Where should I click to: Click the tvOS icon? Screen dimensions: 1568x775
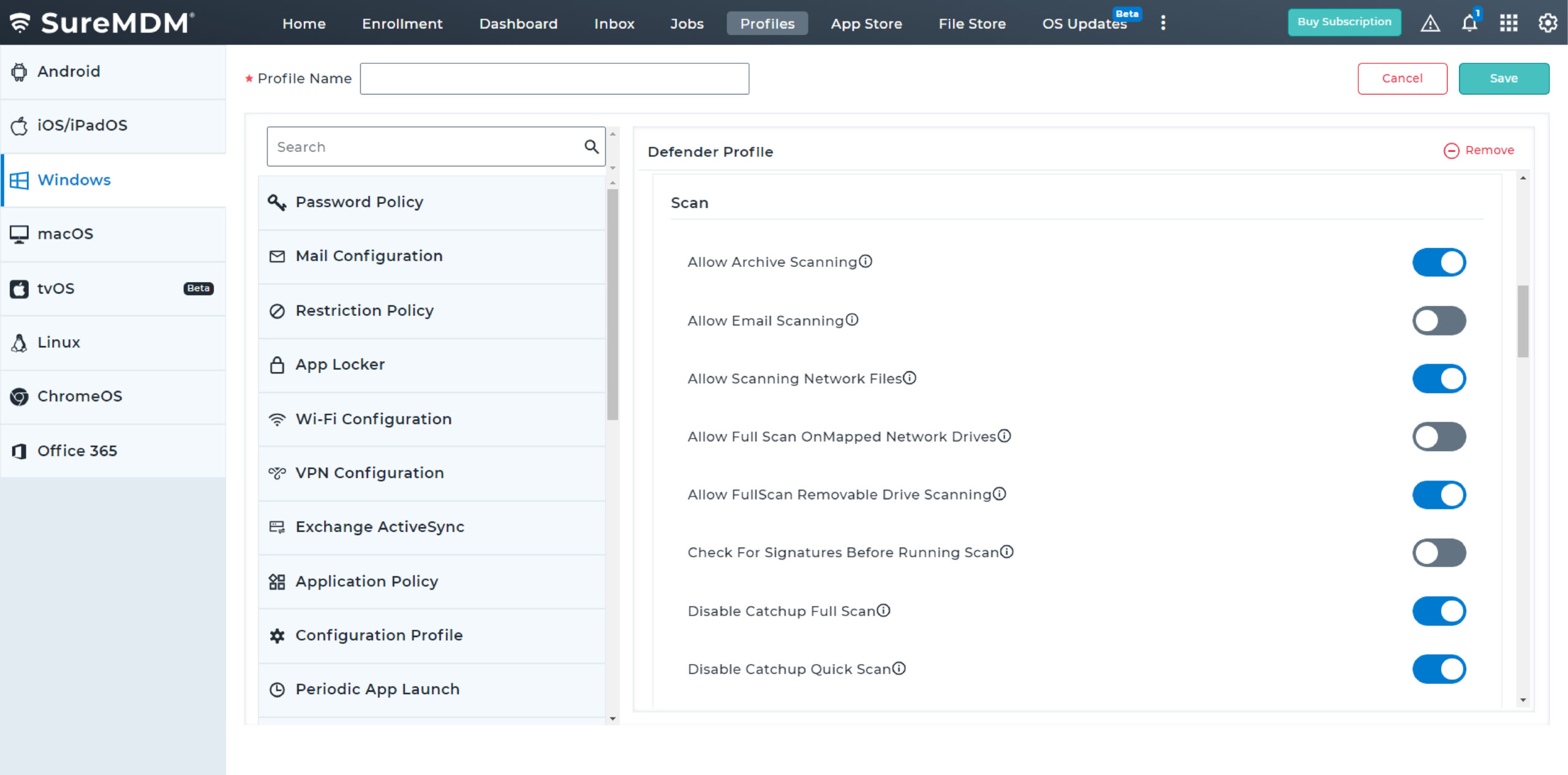(x=19, y=288)
